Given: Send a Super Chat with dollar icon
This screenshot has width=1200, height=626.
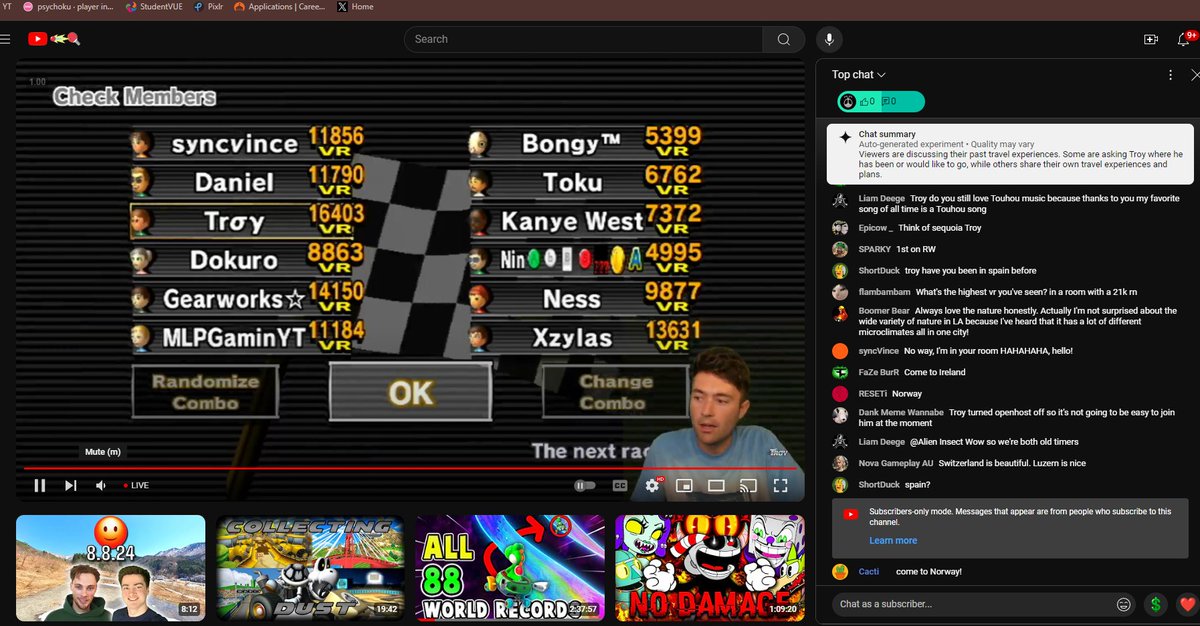Looking at the screenshot, I should [1155, 604].
